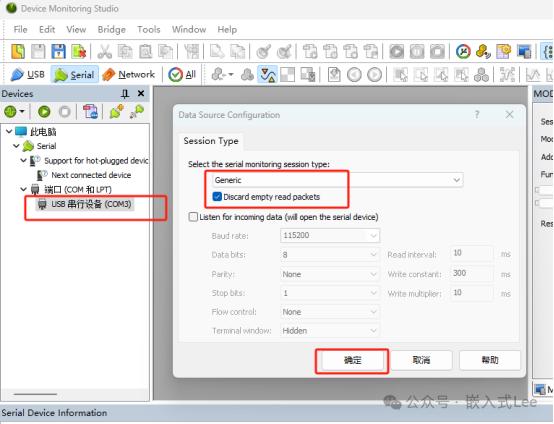Click the green Start Monitoring play icon
The width and height of the screenshot is (554, 424).
(x=44, y=112)
